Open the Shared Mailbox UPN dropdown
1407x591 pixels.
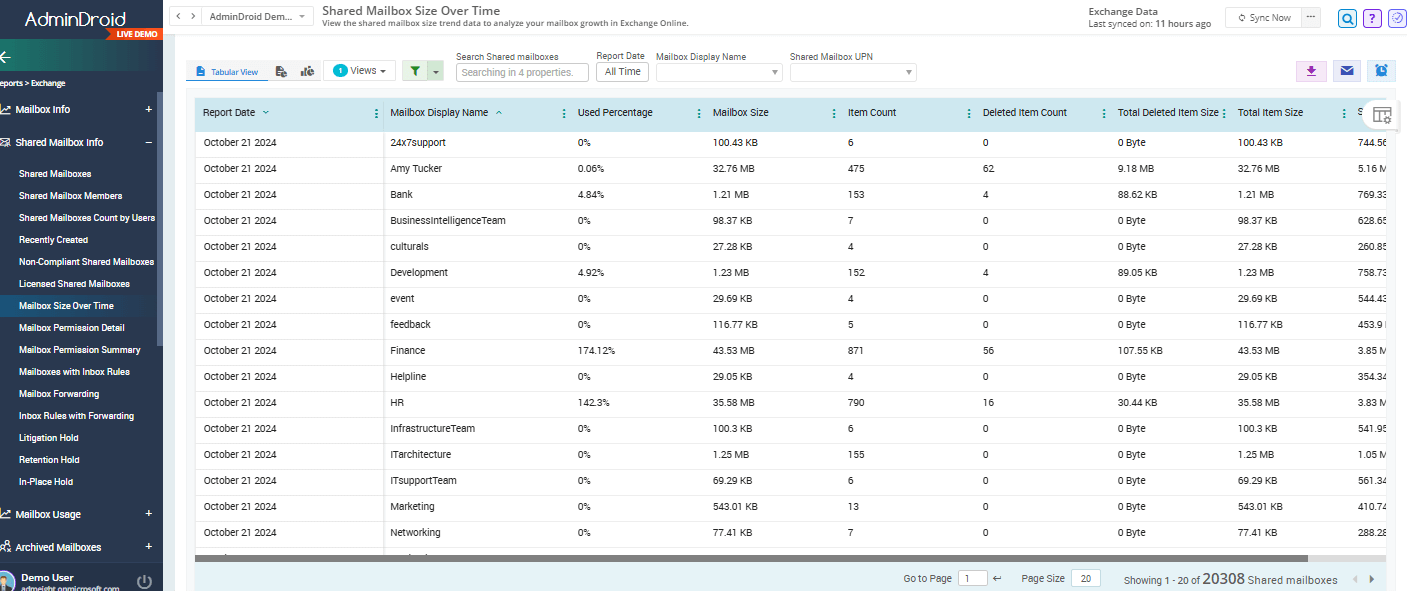click(852, 72)
